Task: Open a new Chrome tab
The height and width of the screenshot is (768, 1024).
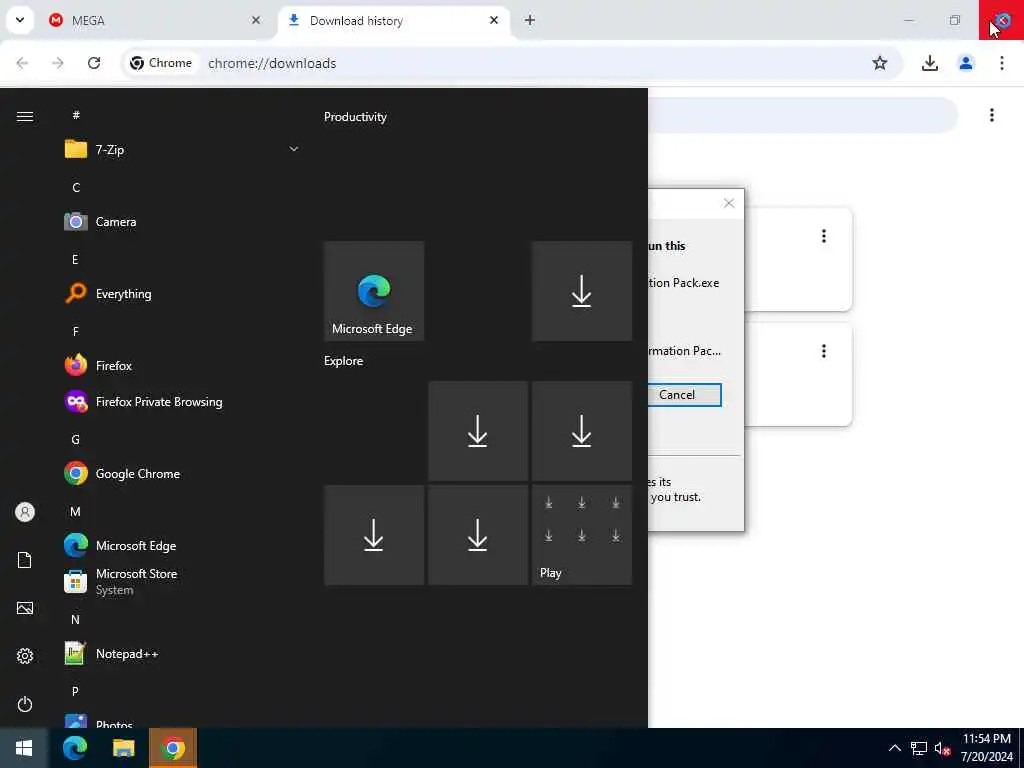Action: pyautogui.click(x=530, y=20)
